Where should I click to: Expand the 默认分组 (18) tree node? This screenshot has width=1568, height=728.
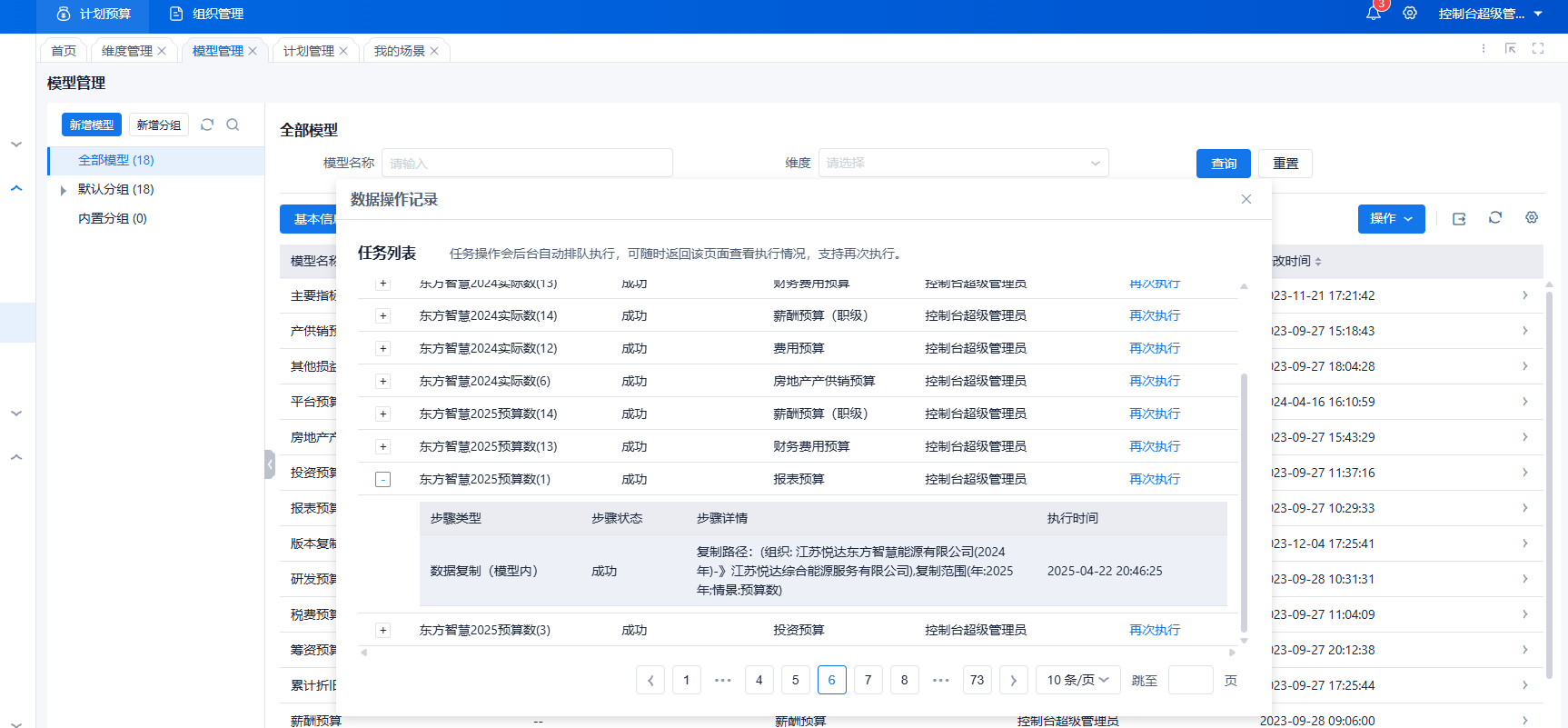tap(63, 190)
